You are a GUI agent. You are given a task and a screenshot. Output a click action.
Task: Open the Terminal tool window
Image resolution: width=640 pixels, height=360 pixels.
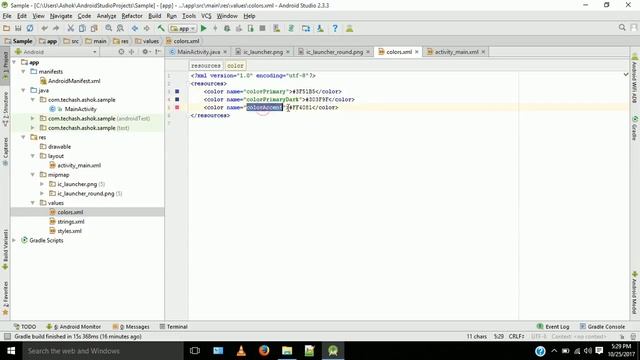point(173,327)
